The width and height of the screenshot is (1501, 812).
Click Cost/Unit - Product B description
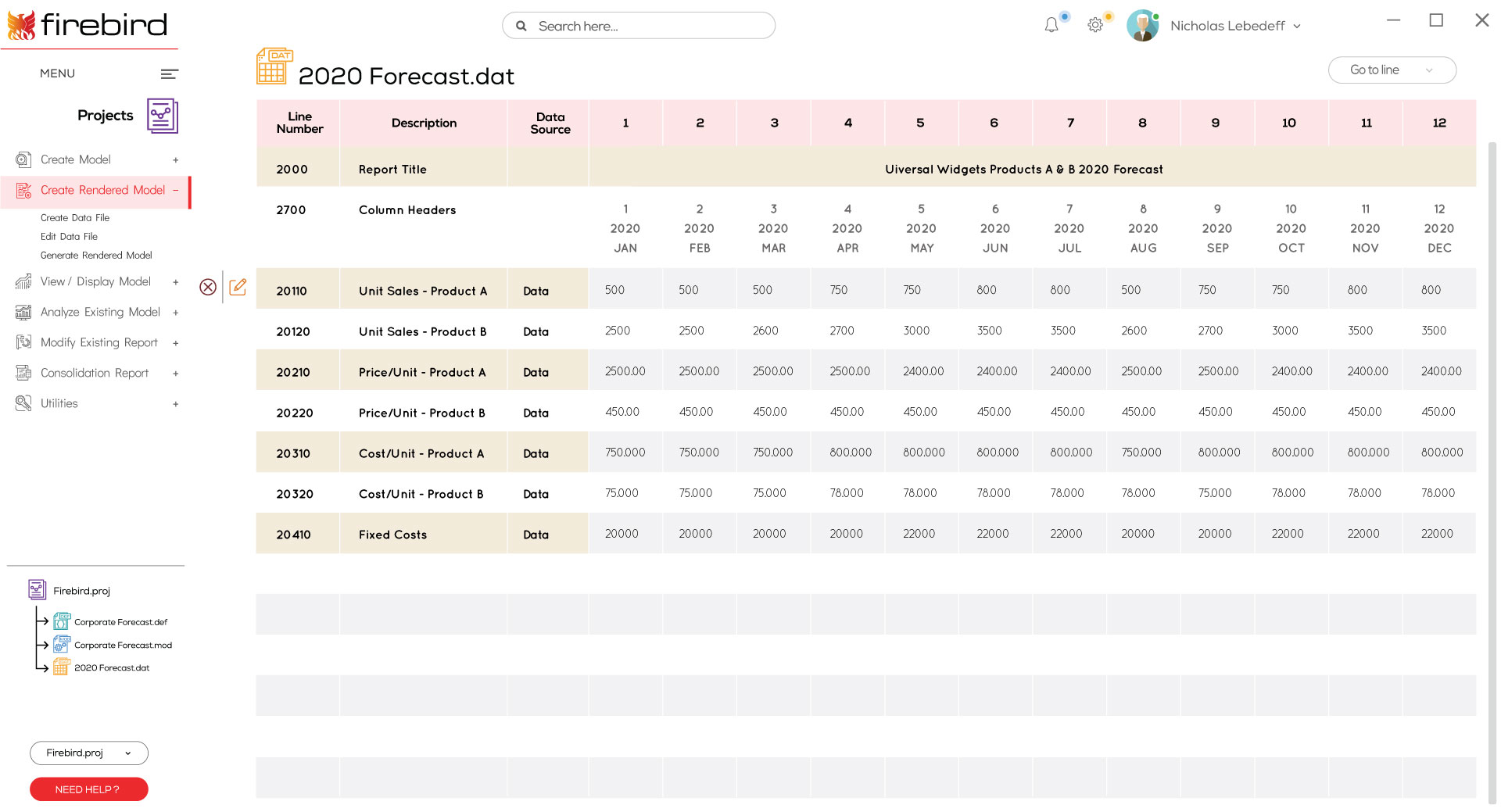click(421, 494)
